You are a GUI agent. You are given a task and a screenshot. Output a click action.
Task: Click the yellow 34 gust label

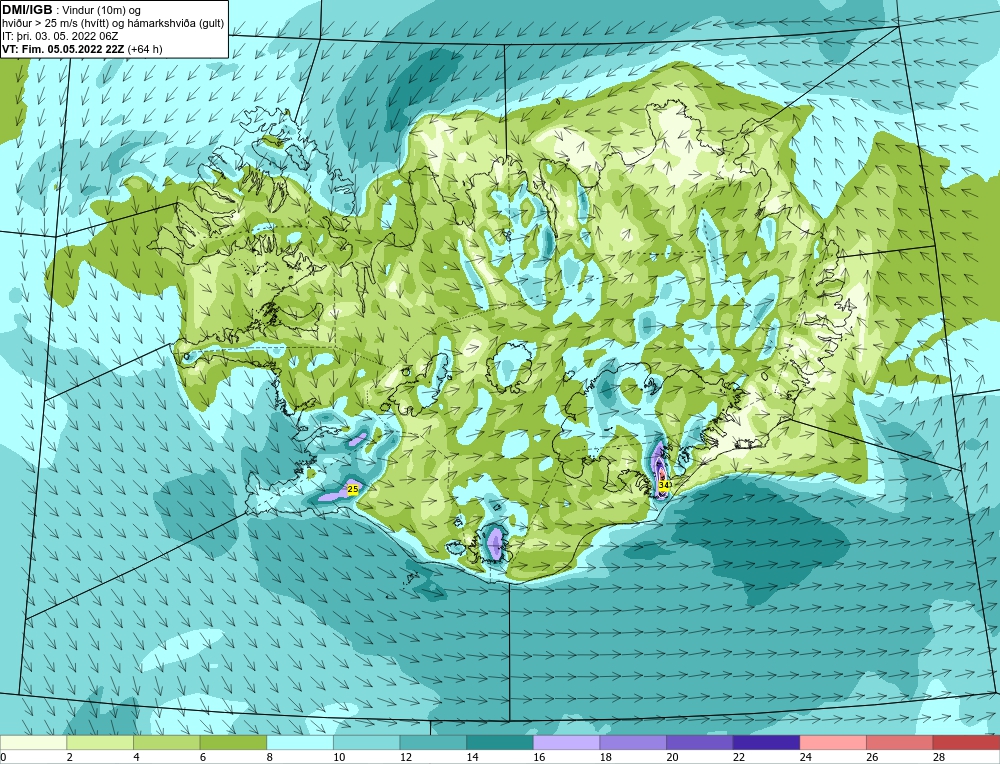click(x=664, y=485)
